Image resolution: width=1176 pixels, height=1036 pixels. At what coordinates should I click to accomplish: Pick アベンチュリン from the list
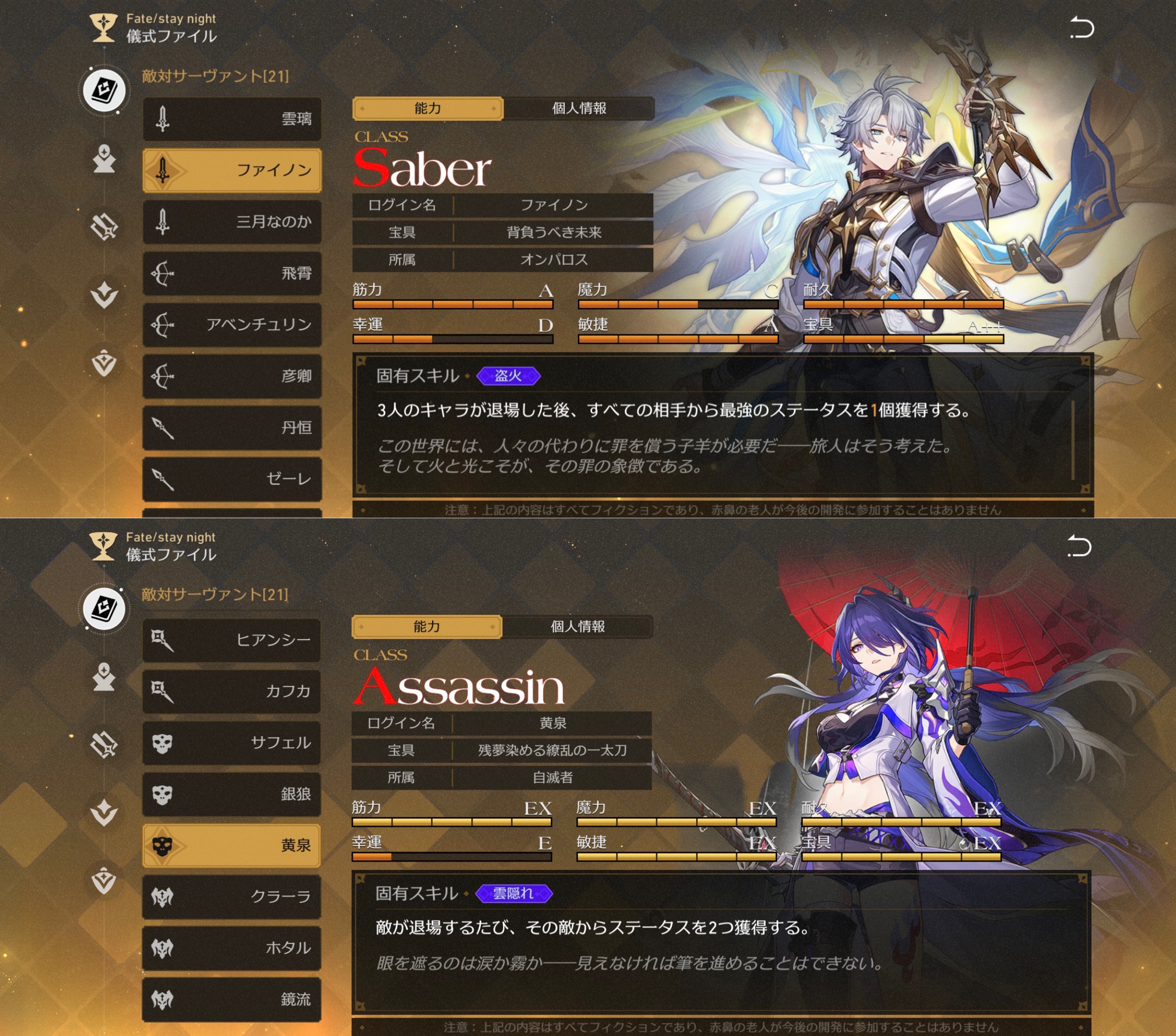coord(232,325)
